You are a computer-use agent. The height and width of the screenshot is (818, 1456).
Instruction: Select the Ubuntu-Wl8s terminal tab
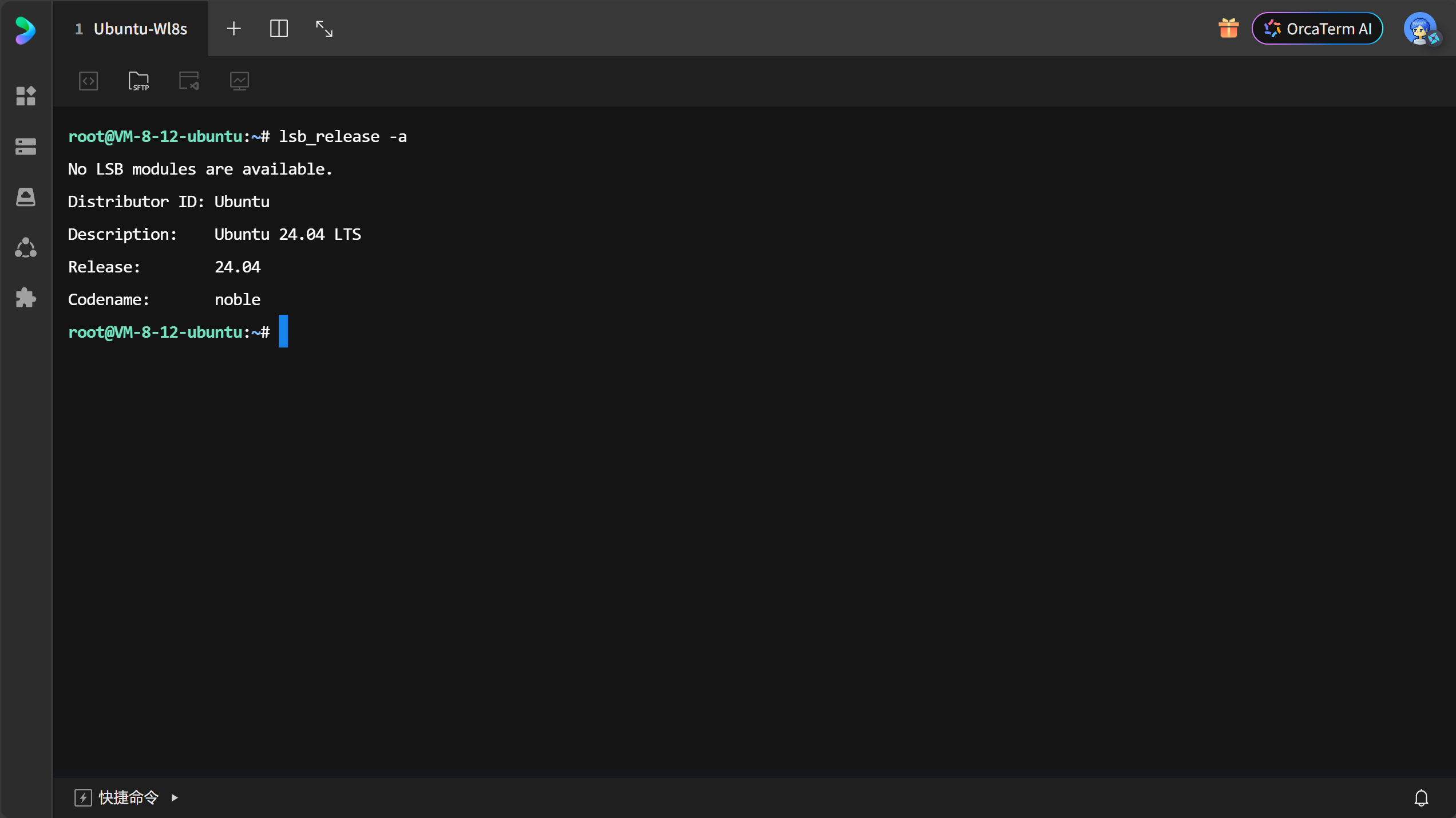coord(132,29)
